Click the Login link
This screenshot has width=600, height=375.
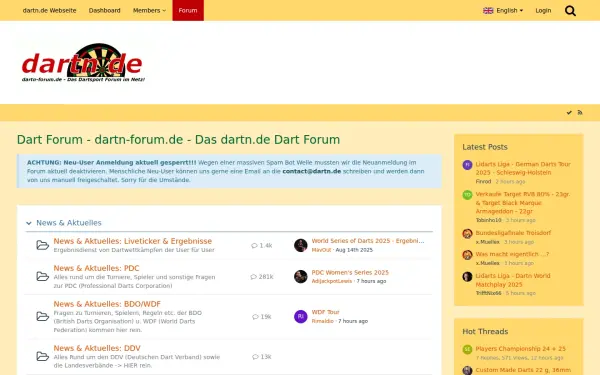click(543, 10)
